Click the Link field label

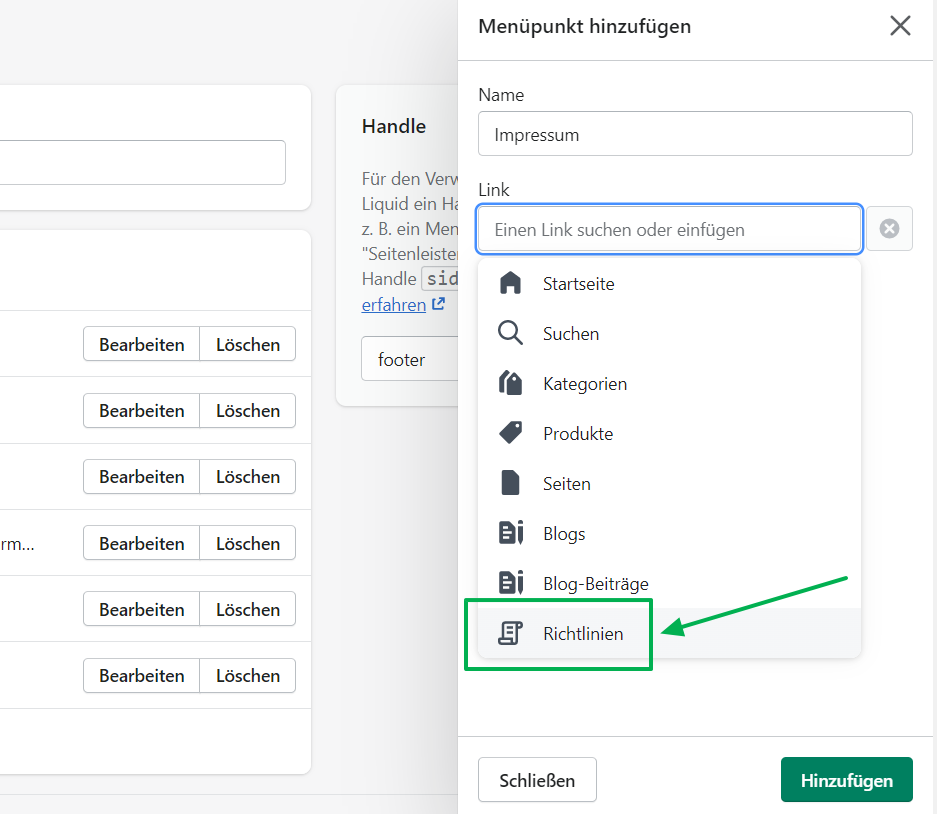(x=494, y=189)
